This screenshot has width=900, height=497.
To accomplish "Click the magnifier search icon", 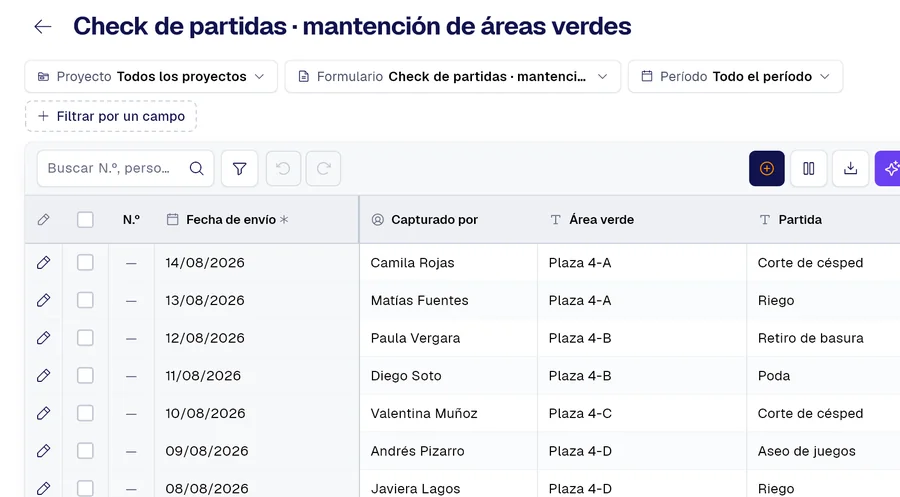I will (196, 168).
